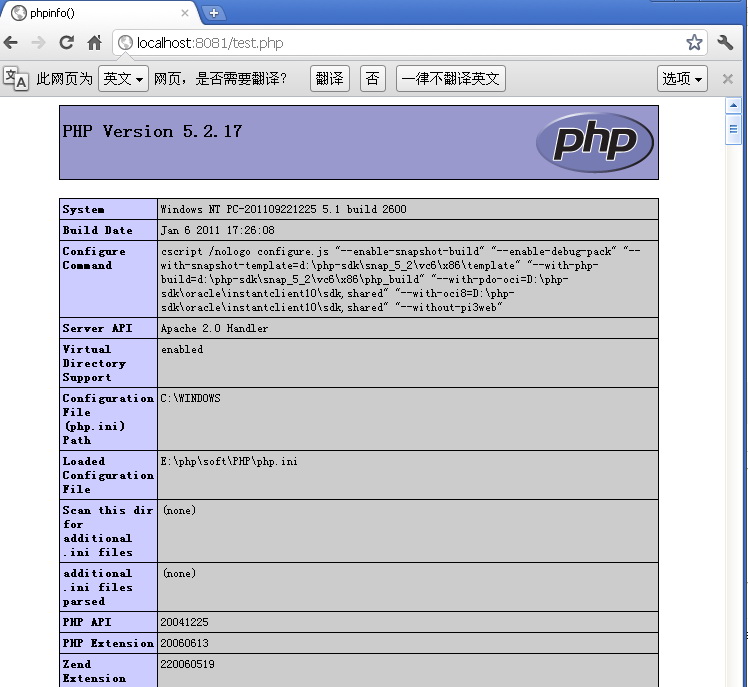Click the PHP API label
Screen dimensions: 748x687
[x=87, y=622]
